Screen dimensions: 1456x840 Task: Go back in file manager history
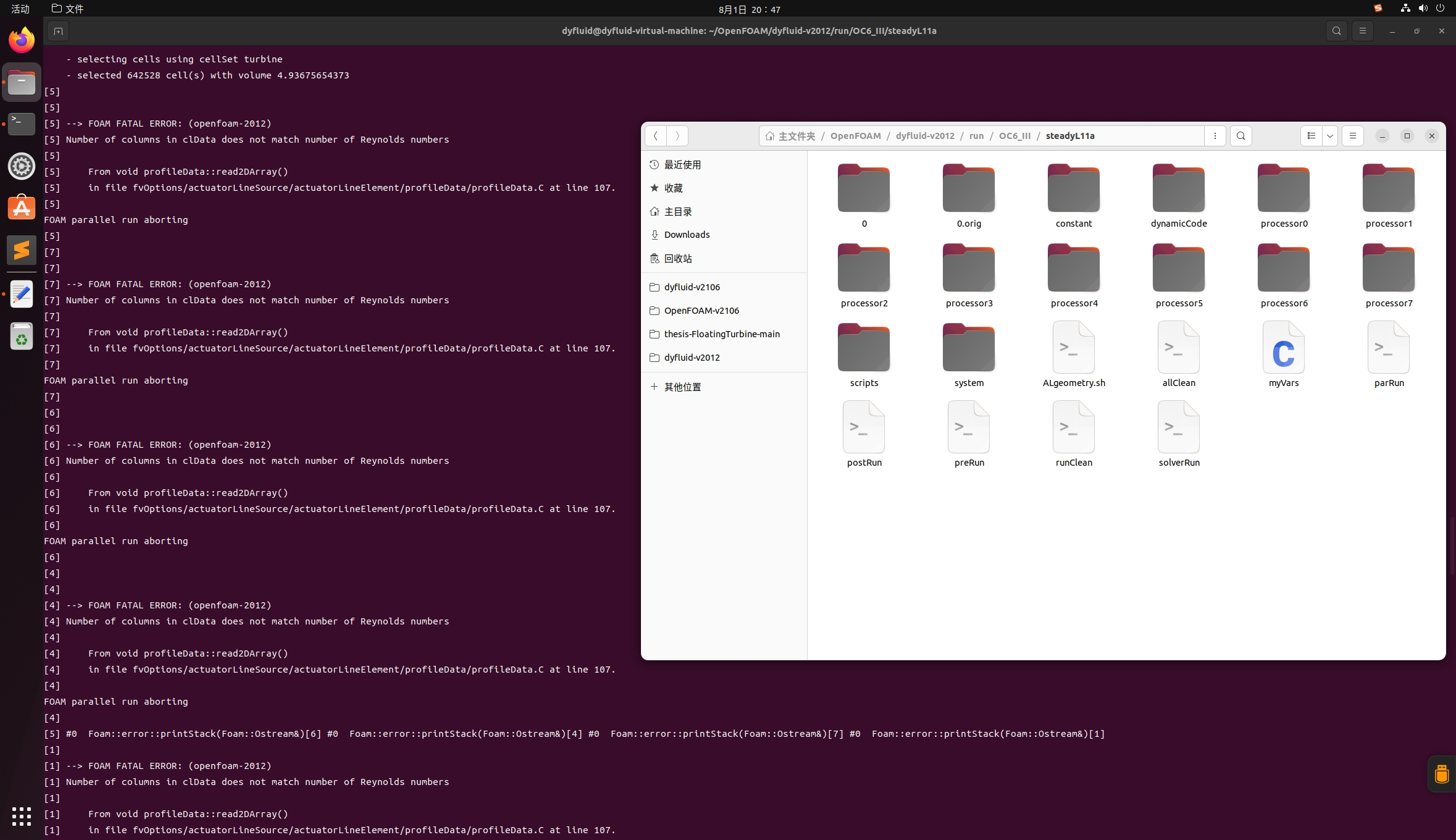pyautogui.click(x=656, y=136)
